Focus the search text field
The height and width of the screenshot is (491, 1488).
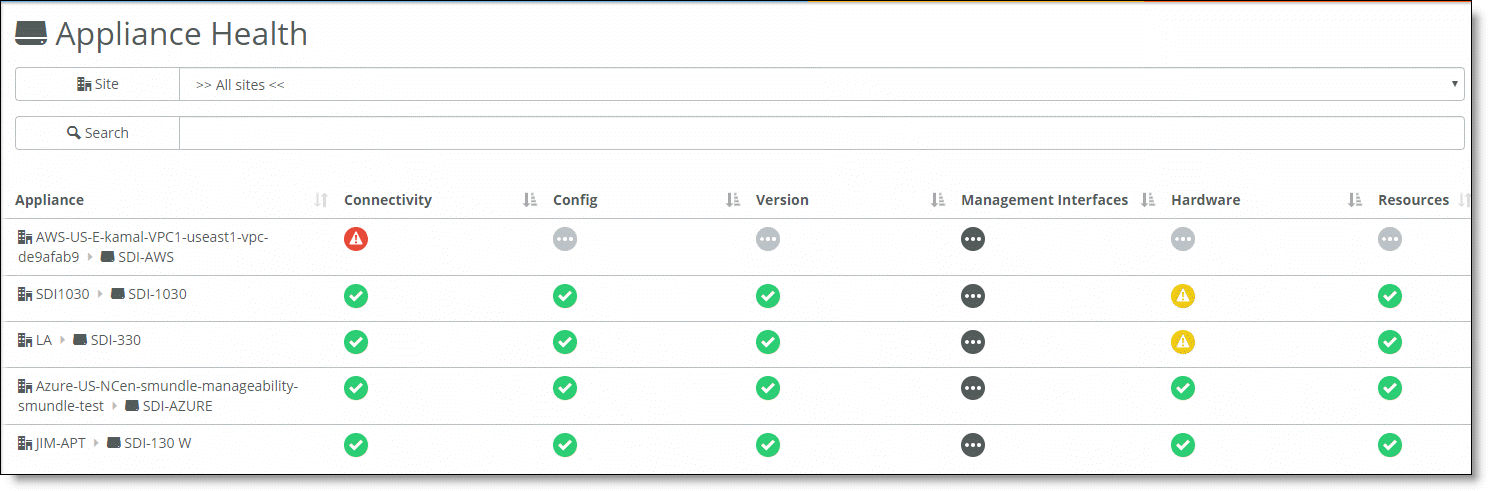[821, 133]
